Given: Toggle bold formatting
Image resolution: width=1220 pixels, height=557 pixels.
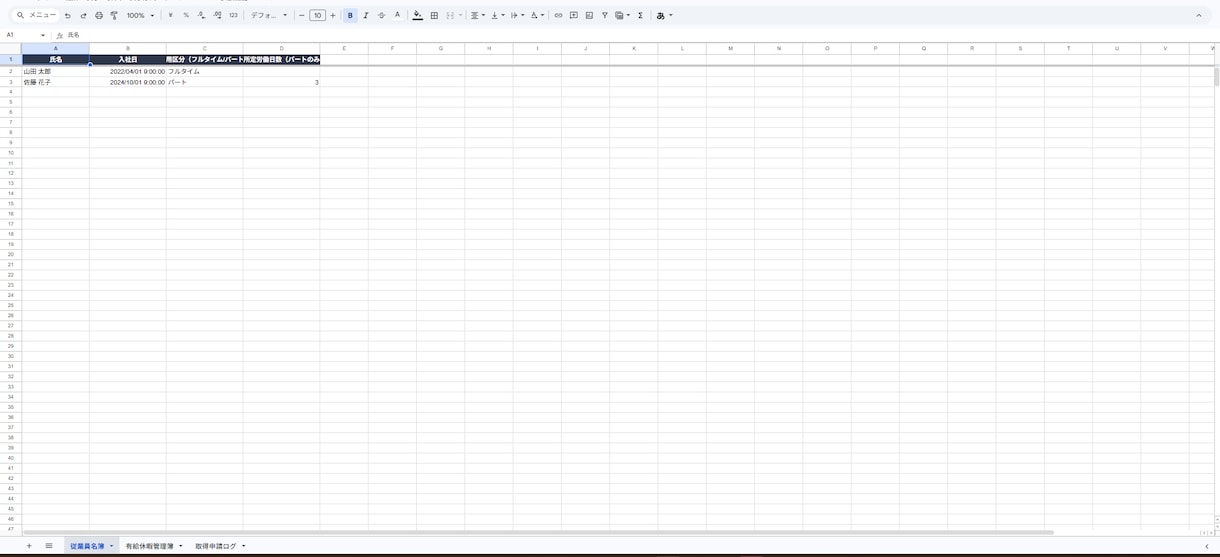Looking at the screenshot, I should [350, 15].
